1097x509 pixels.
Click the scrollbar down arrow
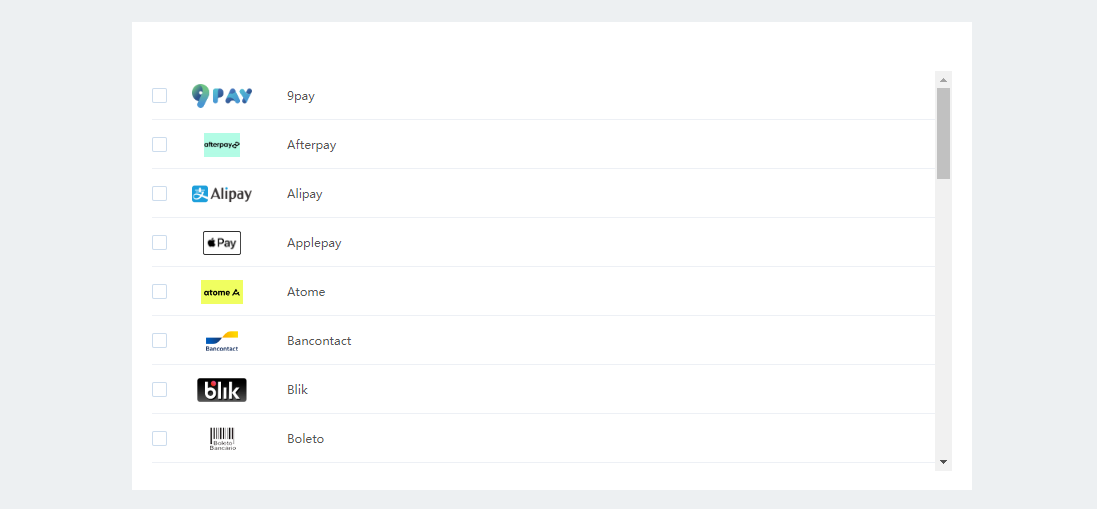coord(943,462)
